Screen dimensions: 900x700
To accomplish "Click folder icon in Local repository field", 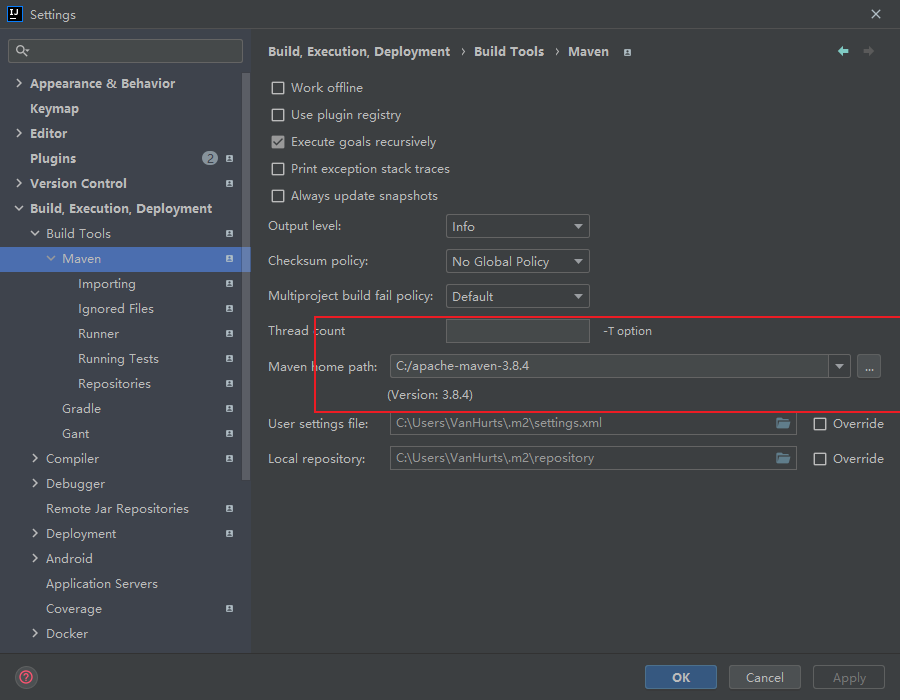I will tap(783, 458).
